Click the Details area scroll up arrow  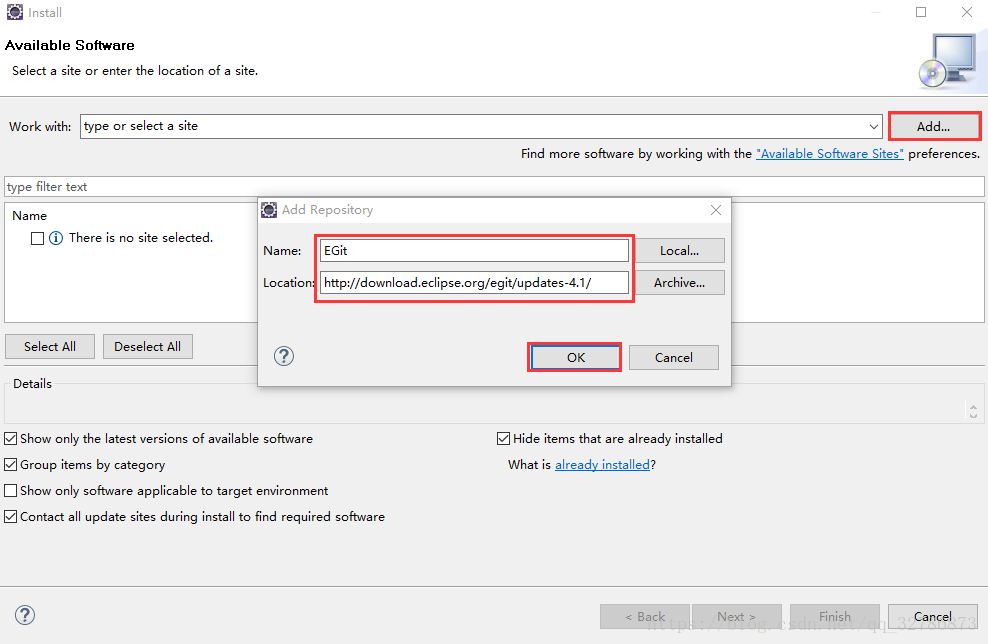[973, 407]
